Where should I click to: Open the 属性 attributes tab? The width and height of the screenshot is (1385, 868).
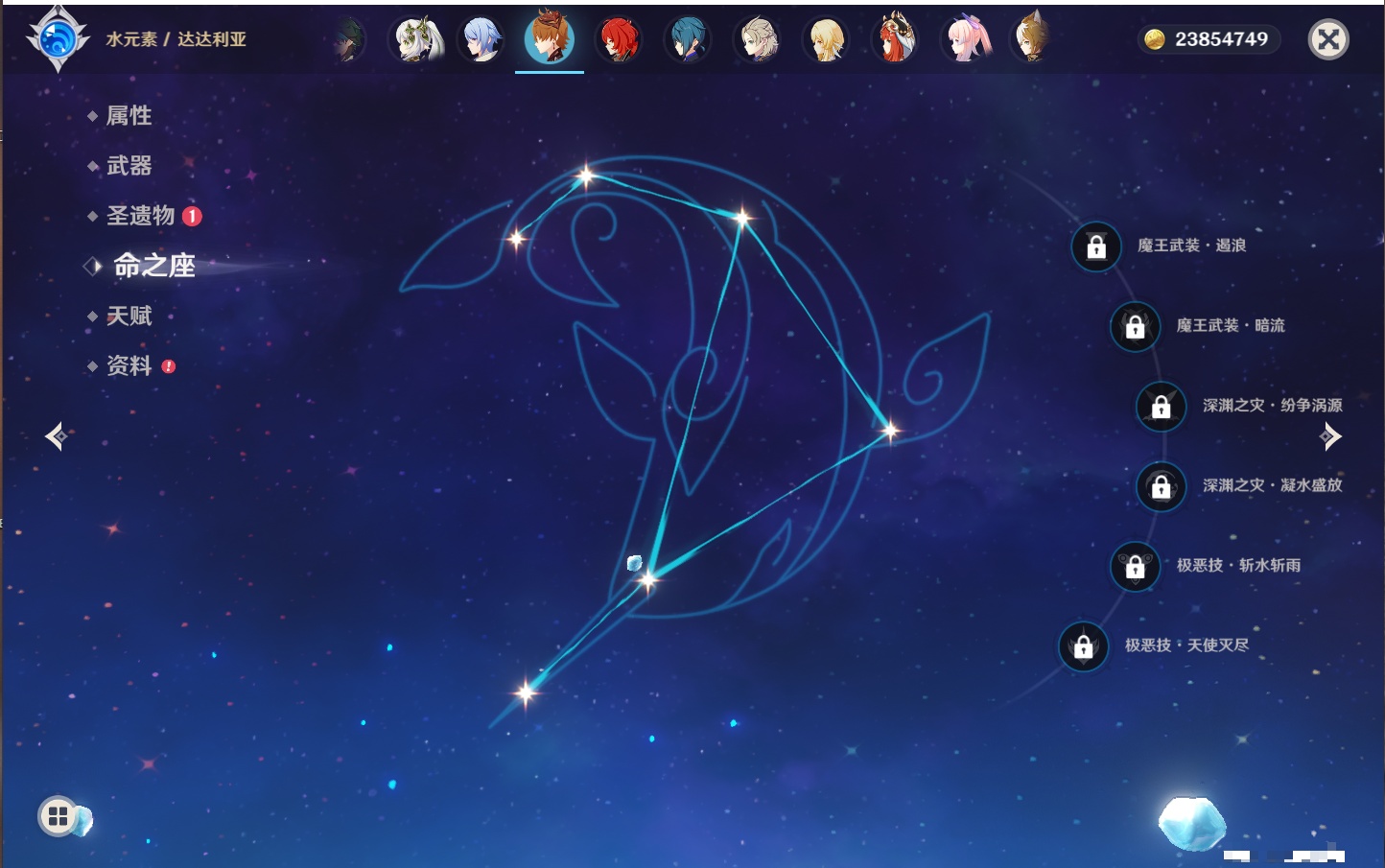pos(129,116)
